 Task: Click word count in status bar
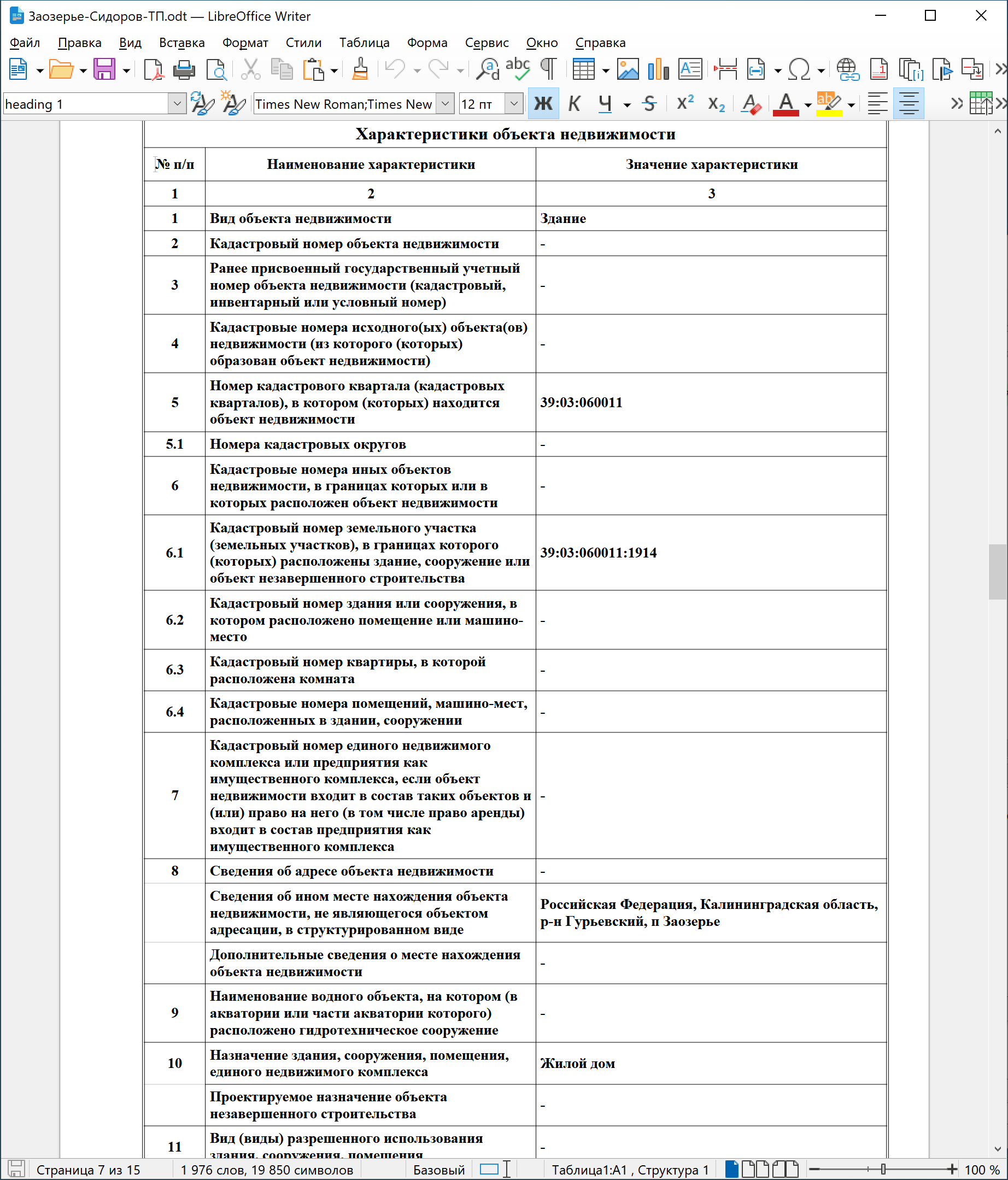point(267,1170)
